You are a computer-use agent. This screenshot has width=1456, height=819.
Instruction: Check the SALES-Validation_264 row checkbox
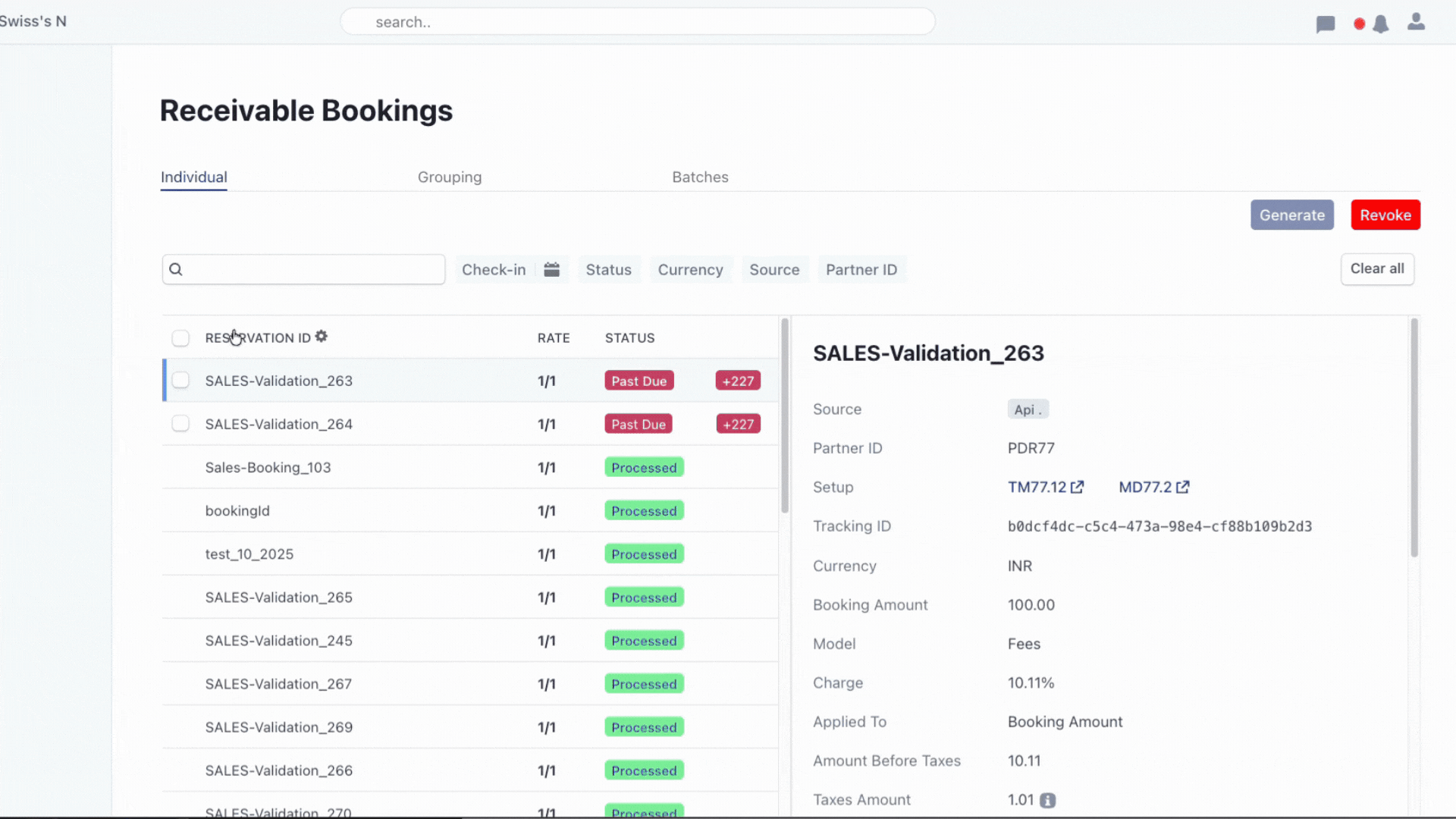click(180, 424)
